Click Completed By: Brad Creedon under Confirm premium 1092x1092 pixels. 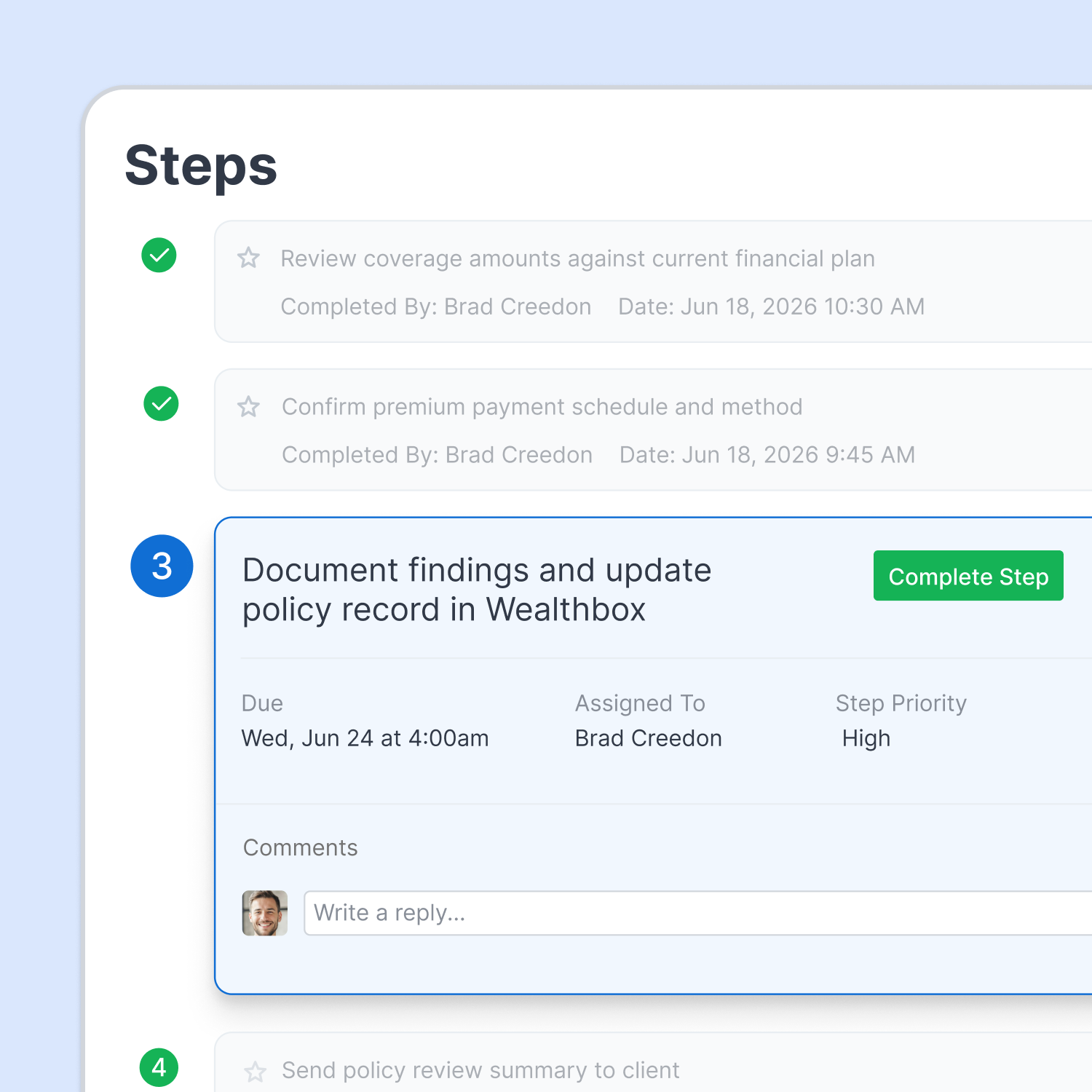click(438, 455)
